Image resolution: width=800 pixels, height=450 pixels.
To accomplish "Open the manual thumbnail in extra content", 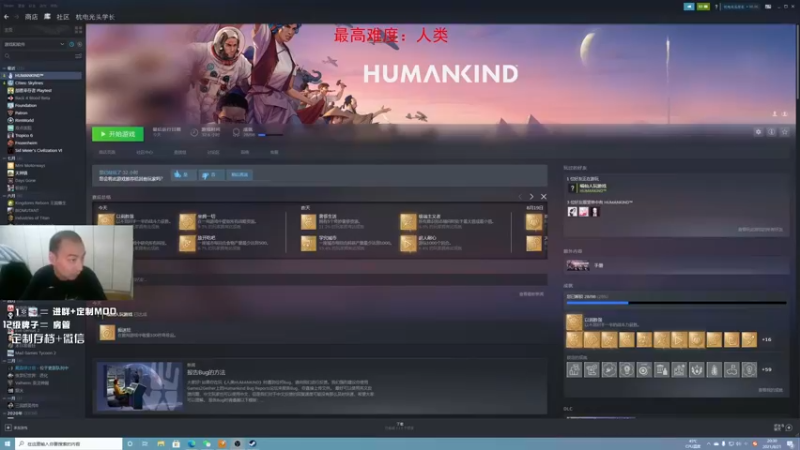I will coord(578,265).
